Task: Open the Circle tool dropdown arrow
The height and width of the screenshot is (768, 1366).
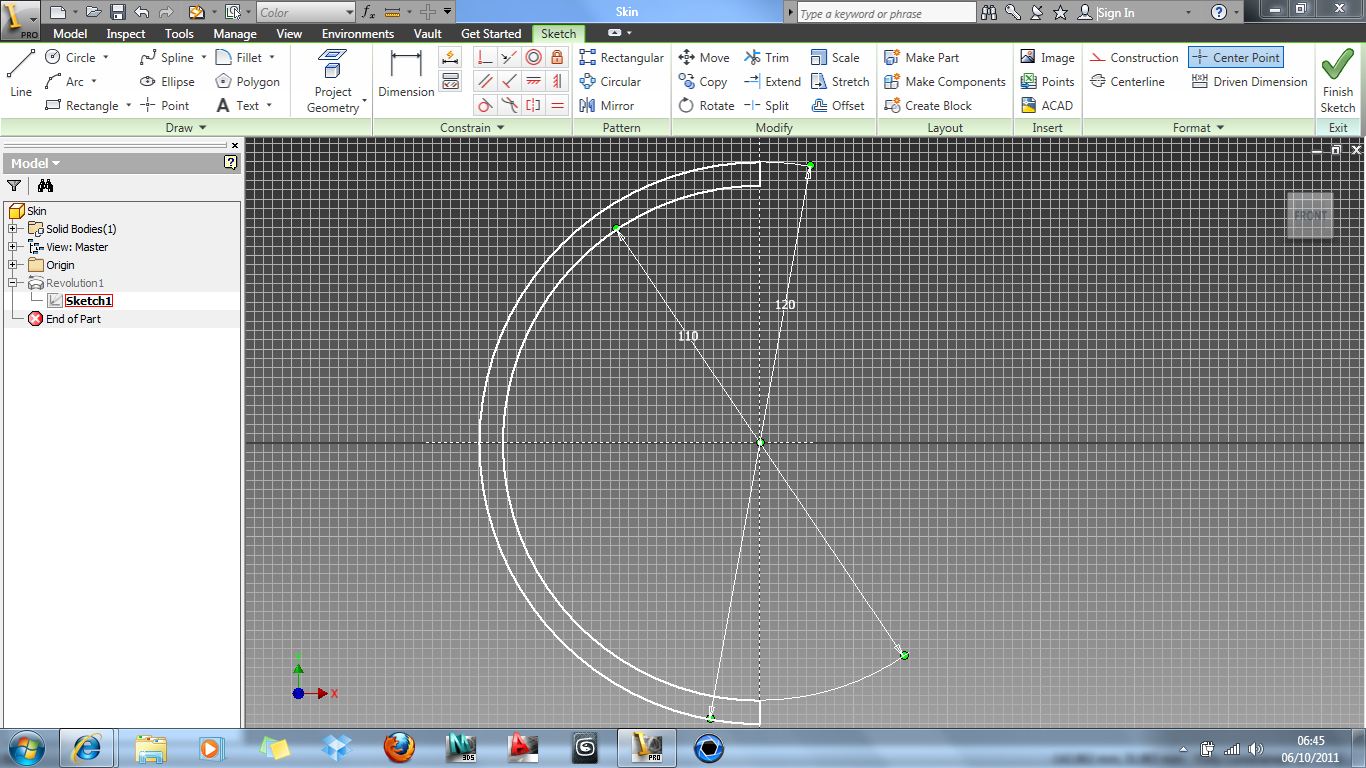Action: 105,57
